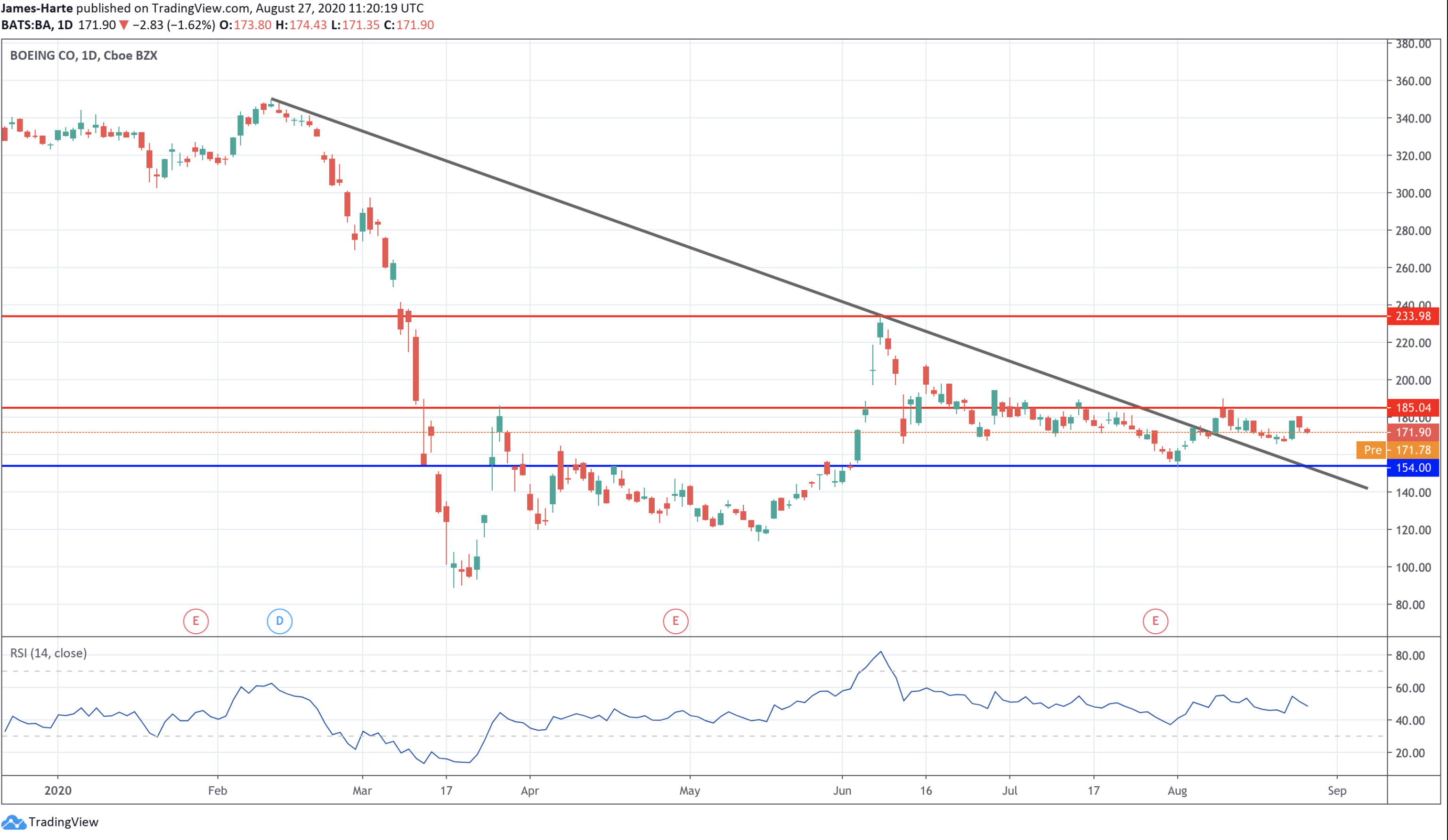Screen dimensions: 1448x840
Task: Click the late-July earnings E marker
Action: coord(1155,621)
